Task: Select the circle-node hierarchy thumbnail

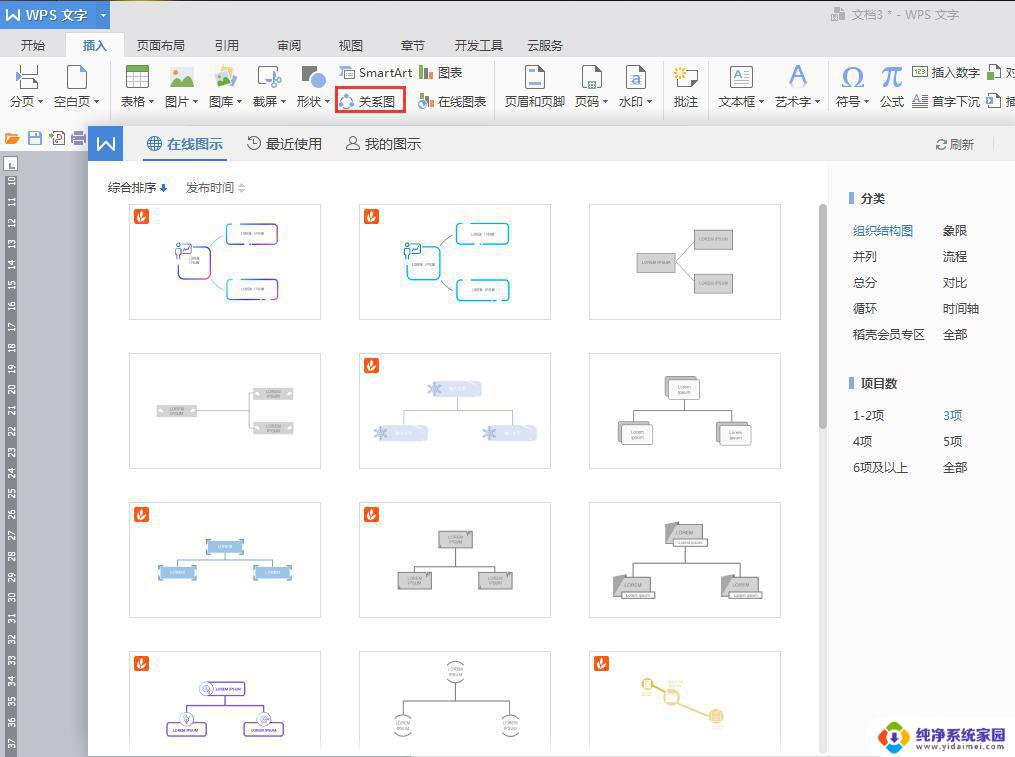Action: (x=454, y=703)
